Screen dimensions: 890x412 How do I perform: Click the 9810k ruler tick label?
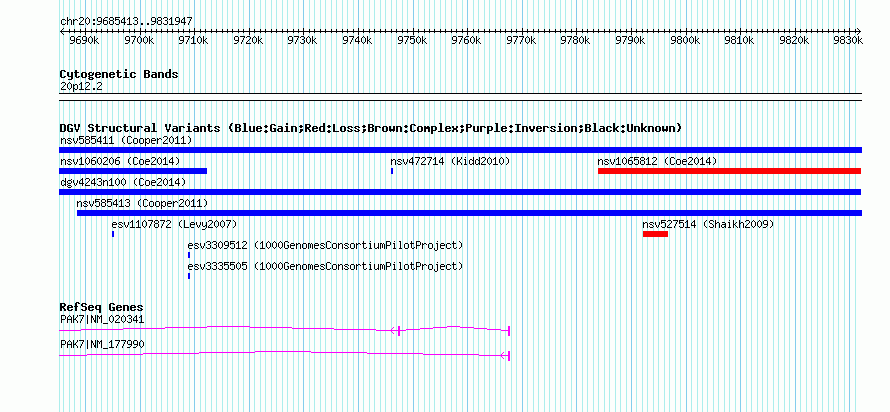[x=740, y=40]
